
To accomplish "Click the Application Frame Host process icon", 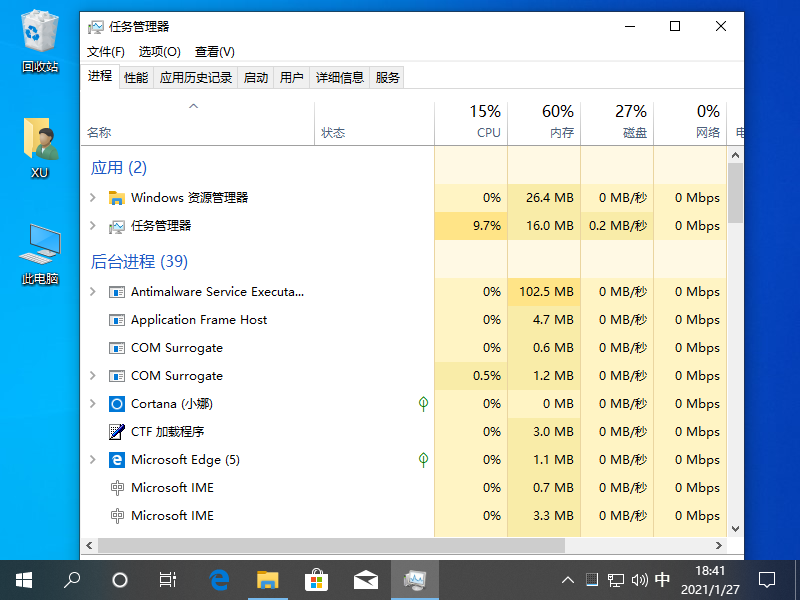I will point(117,320).
